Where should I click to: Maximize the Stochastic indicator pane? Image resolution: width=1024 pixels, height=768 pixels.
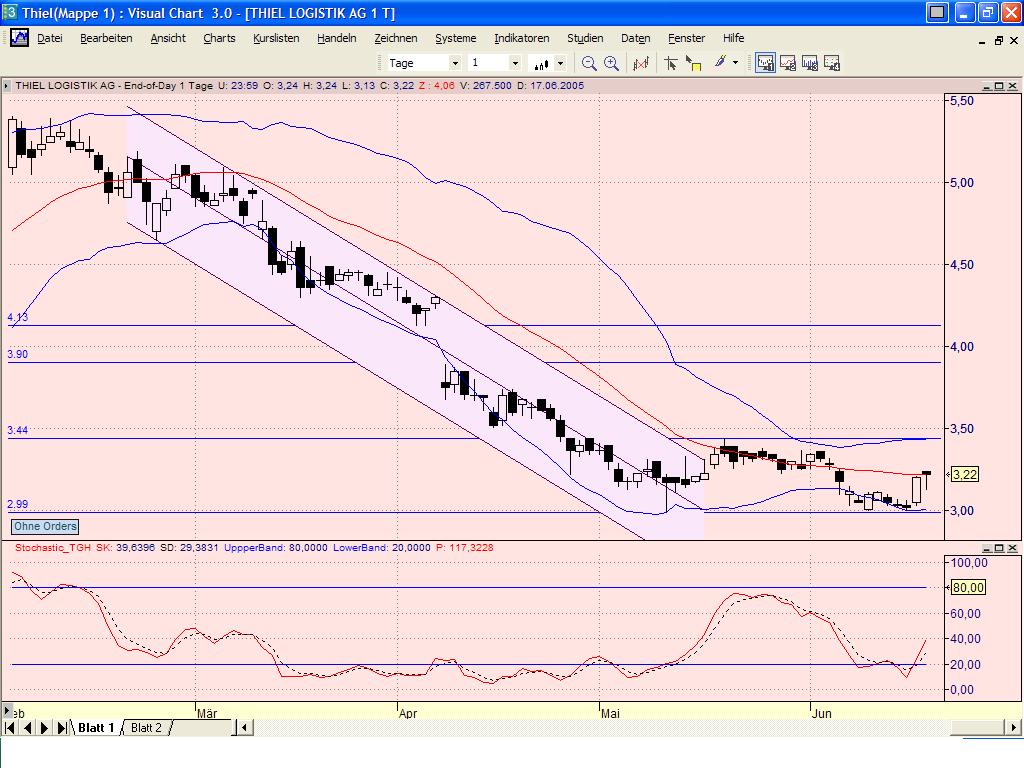[999, 548]
